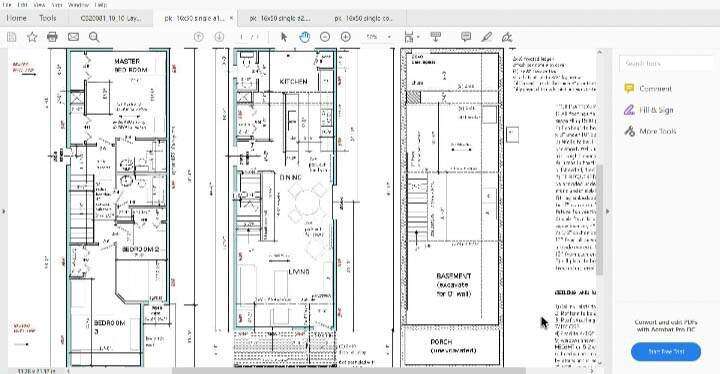Screen dimensions: 720x374
Task: Click the Start Free Trial button
Action: click(x=666, y=351)
